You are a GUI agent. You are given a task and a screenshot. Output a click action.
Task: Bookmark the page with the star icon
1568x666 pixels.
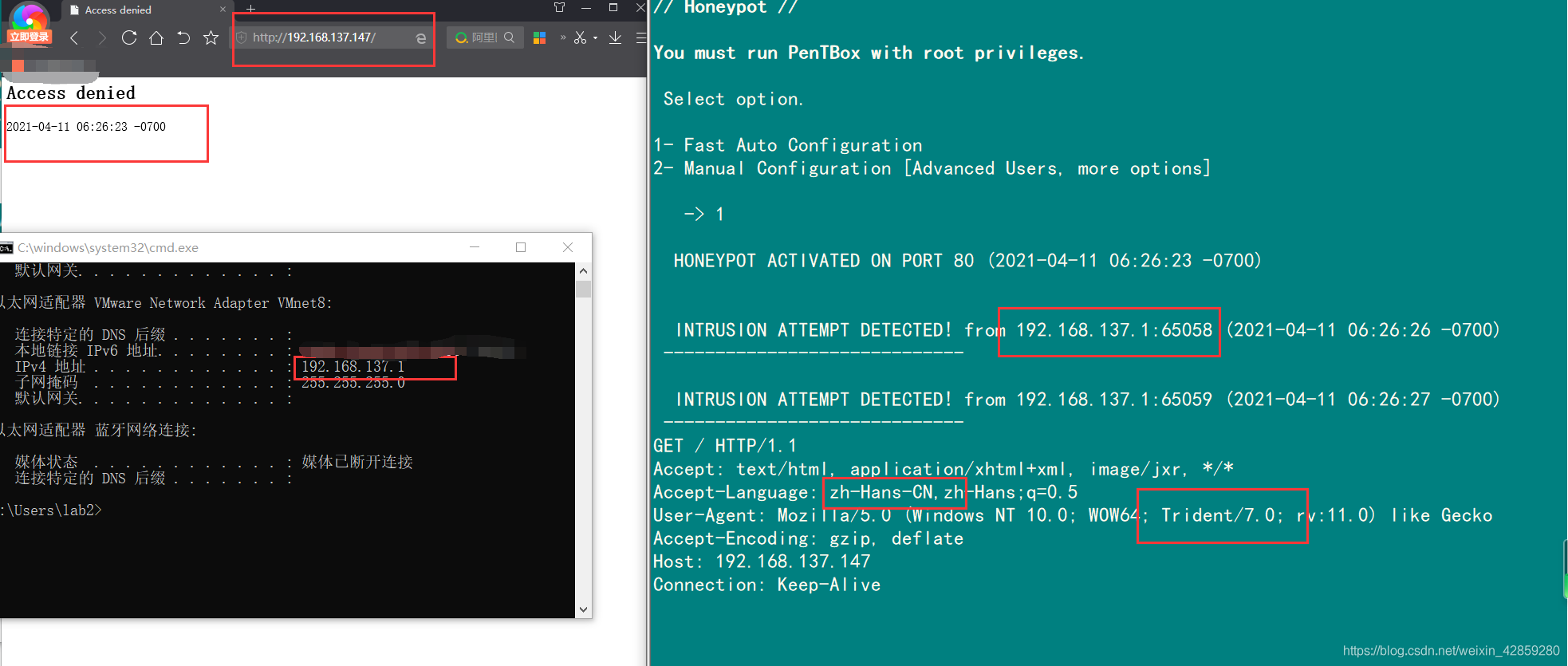point(211,37)
